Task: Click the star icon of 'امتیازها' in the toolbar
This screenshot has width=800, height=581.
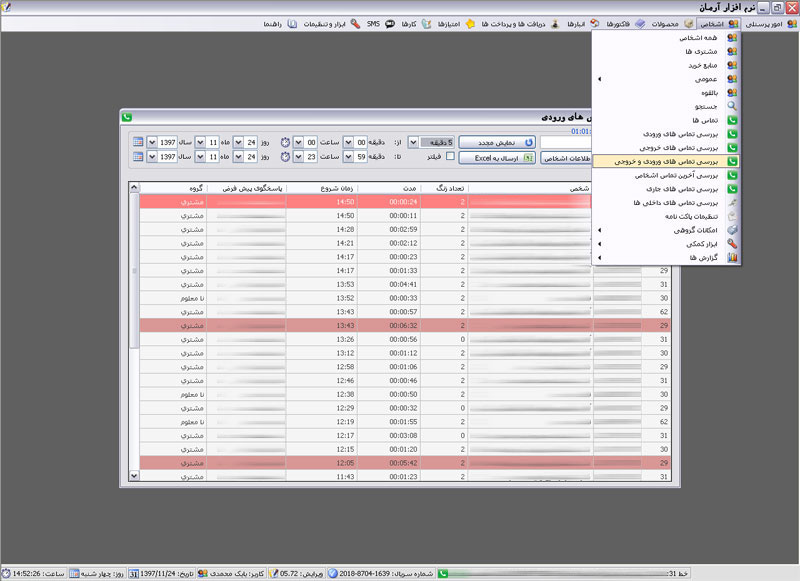Action: click(470, 24)
